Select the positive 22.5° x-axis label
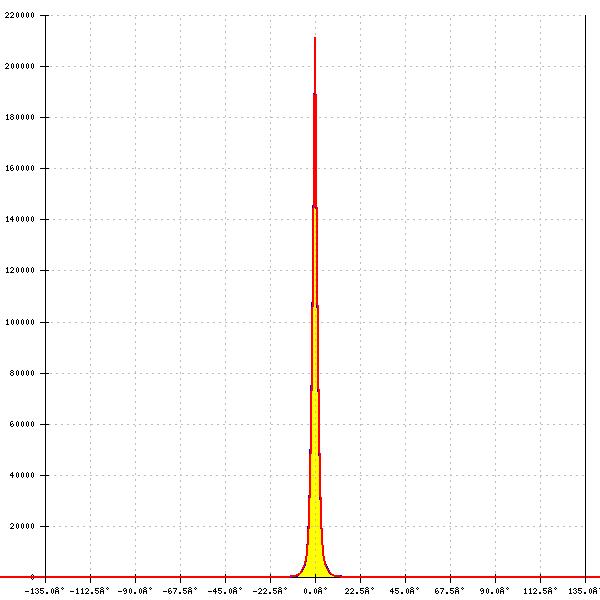The height and width of the screenshot is (600, 600). coord(360,591)
